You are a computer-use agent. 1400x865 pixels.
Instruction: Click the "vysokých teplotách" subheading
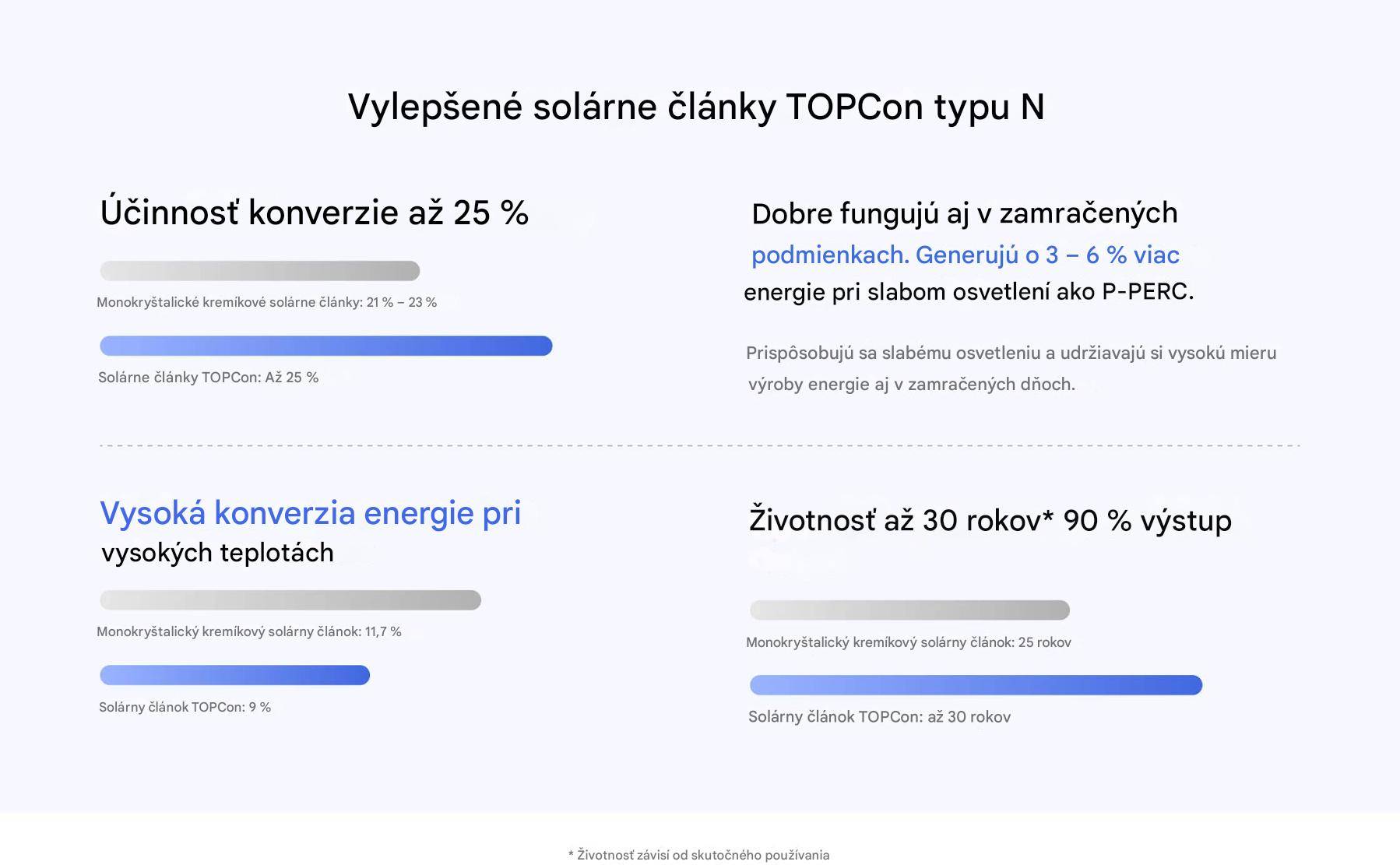click(x=218, y=553)
